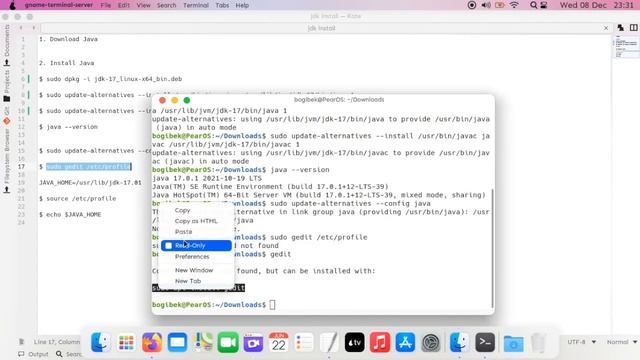Screen dimensions: 640x360
Task: Open the text editor notepad dock icon
Action: (x=329, y=342)
